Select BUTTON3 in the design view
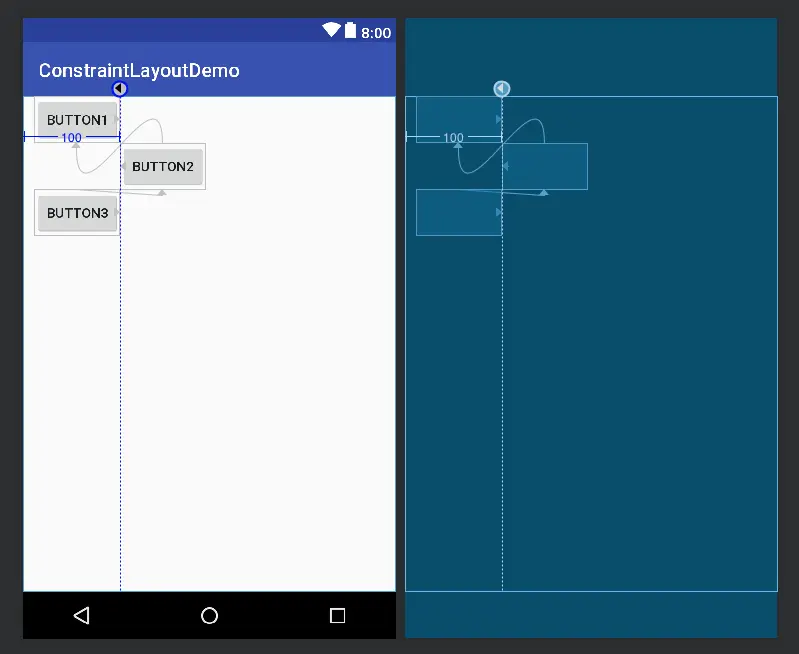799x654 pixels. tap(77, 213)
